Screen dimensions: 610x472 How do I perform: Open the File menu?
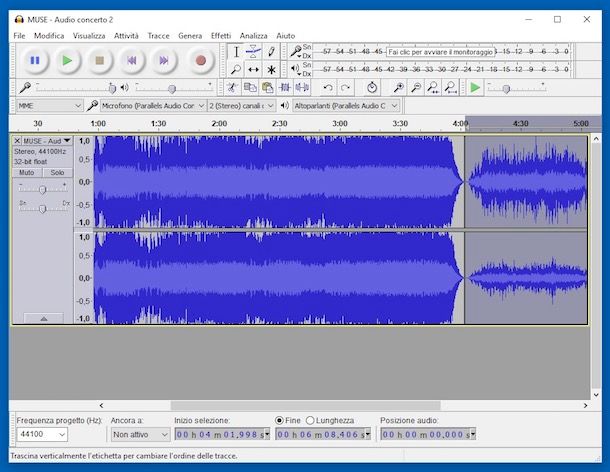(19, 36)
